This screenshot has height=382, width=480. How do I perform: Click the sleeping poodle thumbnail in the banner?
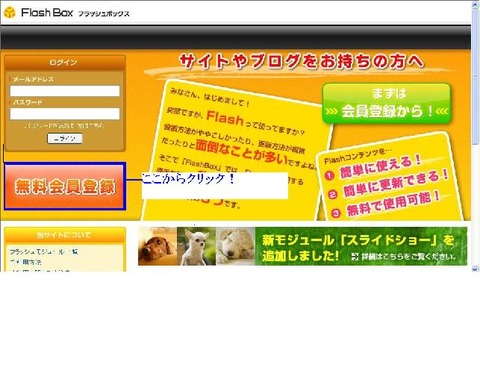coord(235,246)
